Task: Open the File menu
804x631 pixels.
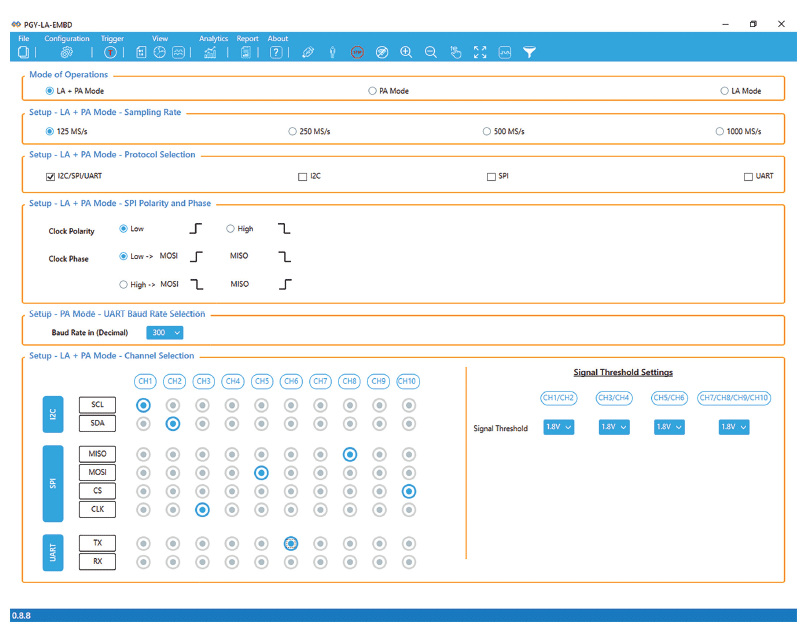Action: tap(24, 39)
